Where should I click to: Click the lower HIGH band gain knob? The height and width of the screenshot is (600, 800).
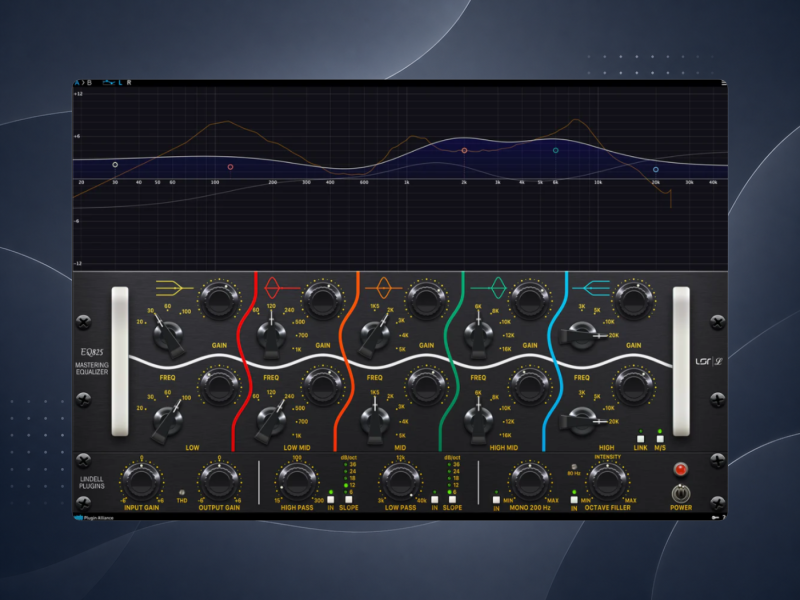tap(634, 386)
